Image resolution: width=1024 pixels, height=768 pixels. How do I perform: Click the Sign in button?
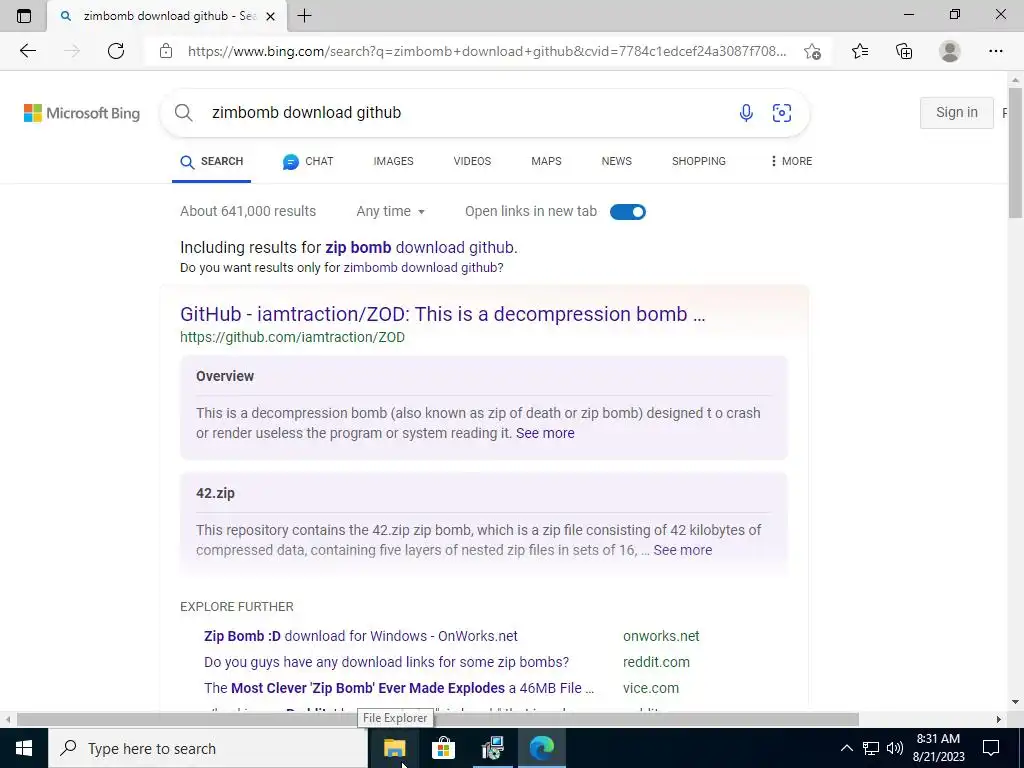point(957,112)
